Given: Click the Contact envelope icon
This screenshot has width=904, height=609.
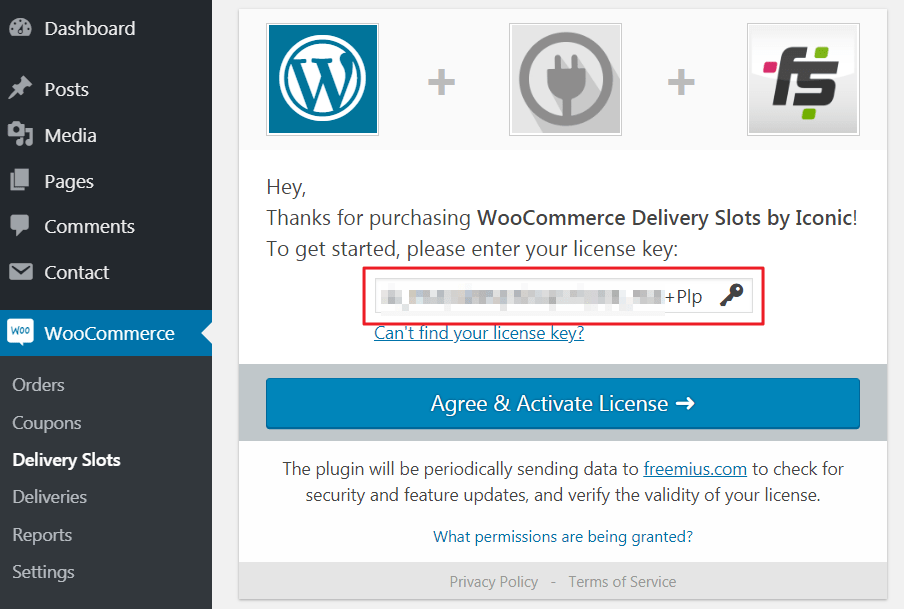Looking at the screenshot, I should pyautogui.click(x=20, y=272).
